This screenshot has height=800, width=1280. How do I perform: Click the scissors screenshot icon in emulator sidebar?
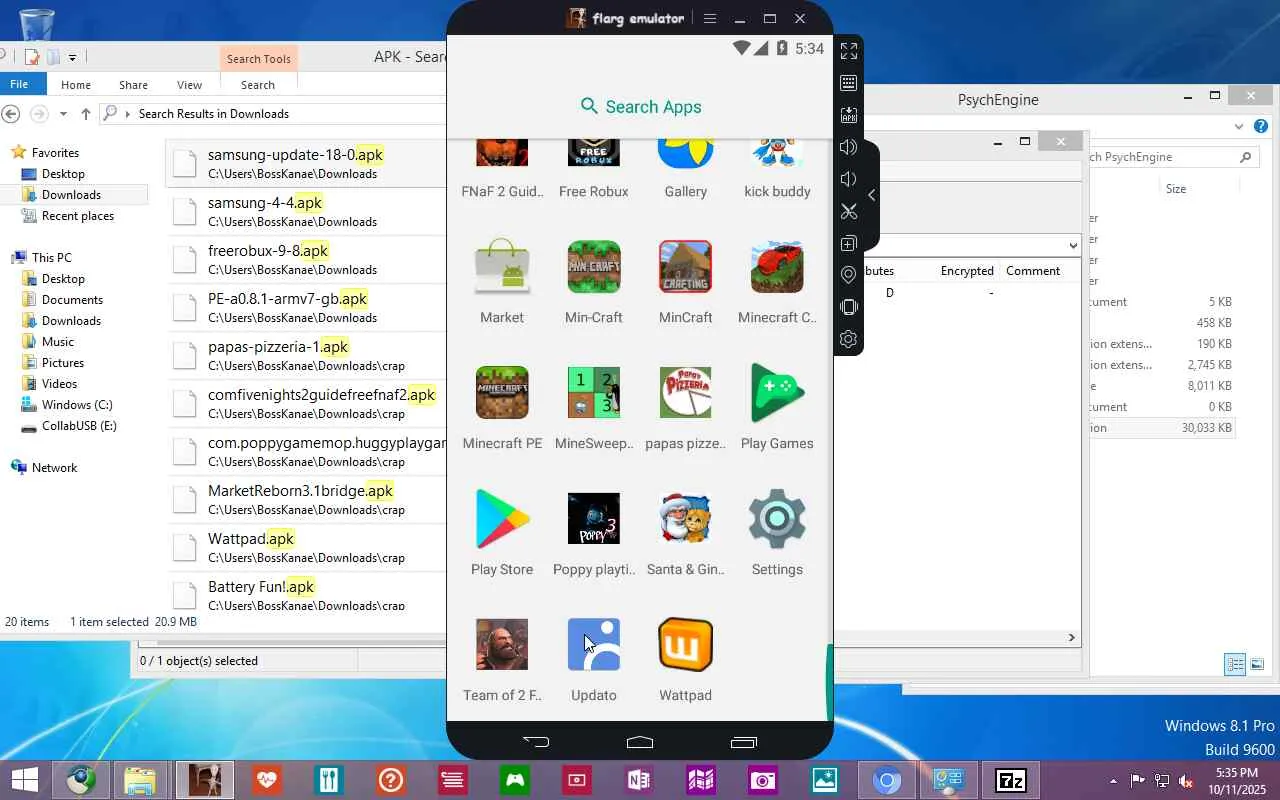point(849,211)
